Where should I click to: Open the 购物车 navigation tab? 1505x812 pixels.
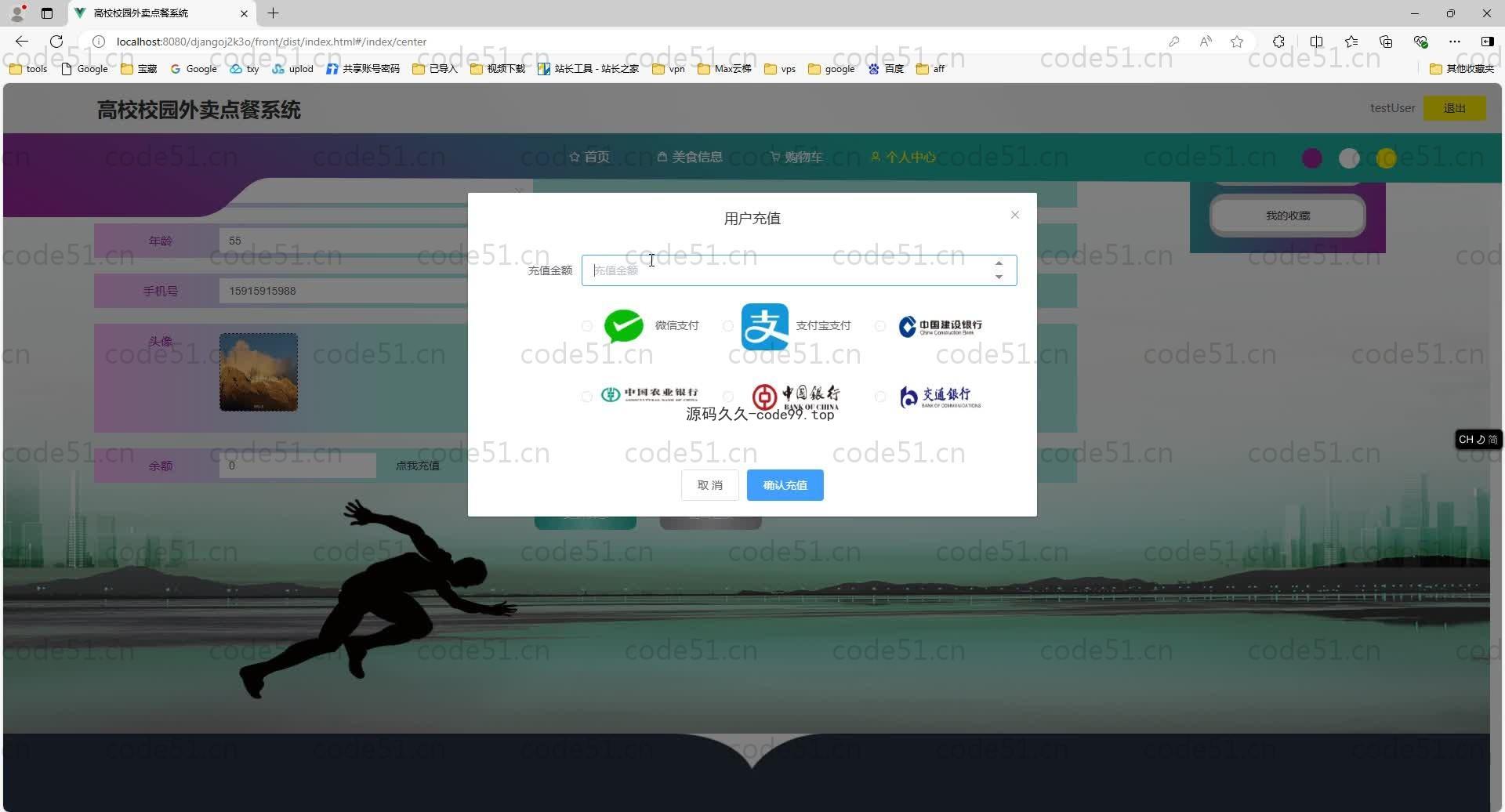click(x=796, y=157)
